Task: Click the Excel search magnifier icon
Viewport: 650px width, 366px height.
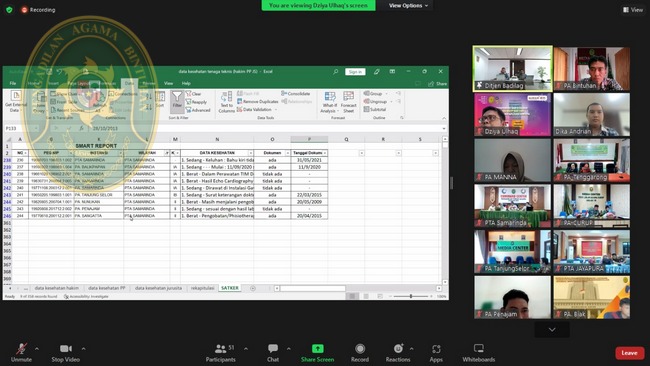Action: [335, 72]
